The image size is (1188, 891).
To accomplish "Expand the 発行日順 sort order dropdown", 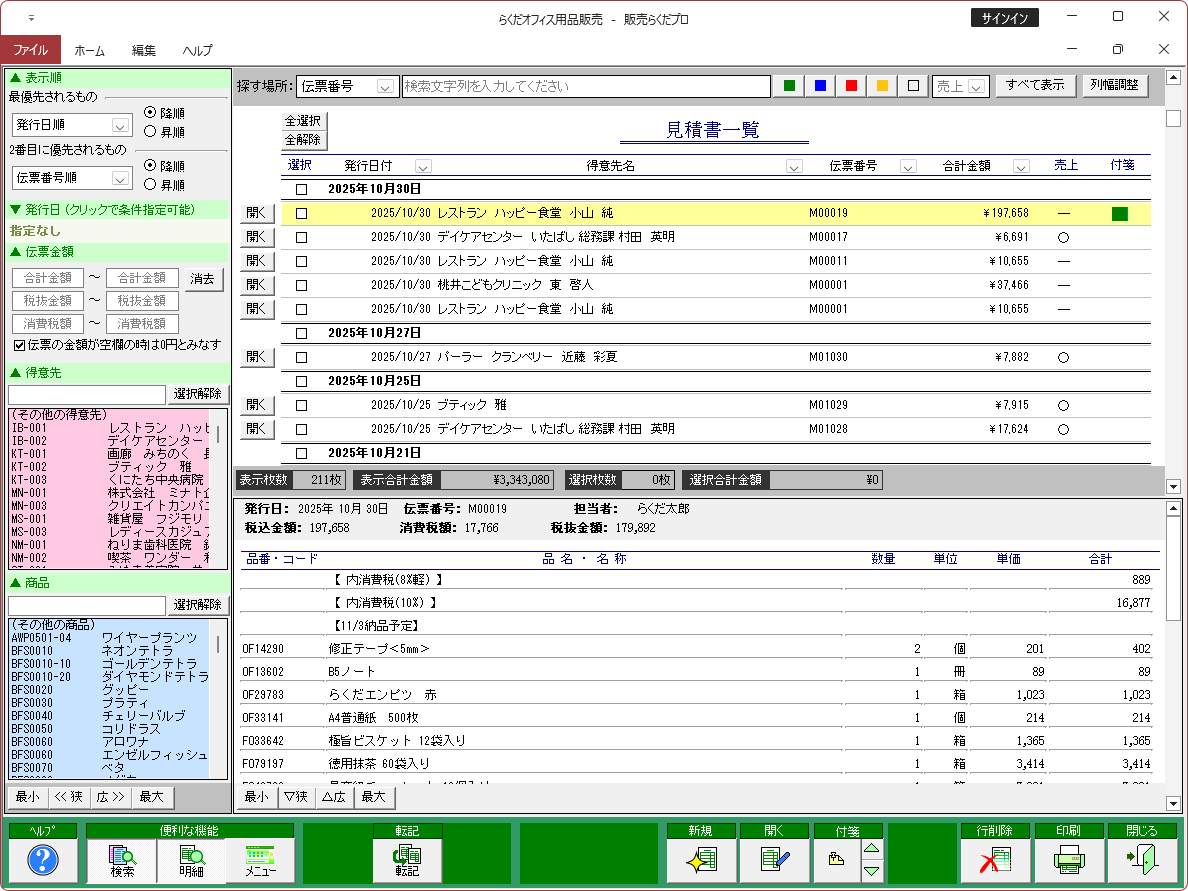I will [x=120, y=125].
